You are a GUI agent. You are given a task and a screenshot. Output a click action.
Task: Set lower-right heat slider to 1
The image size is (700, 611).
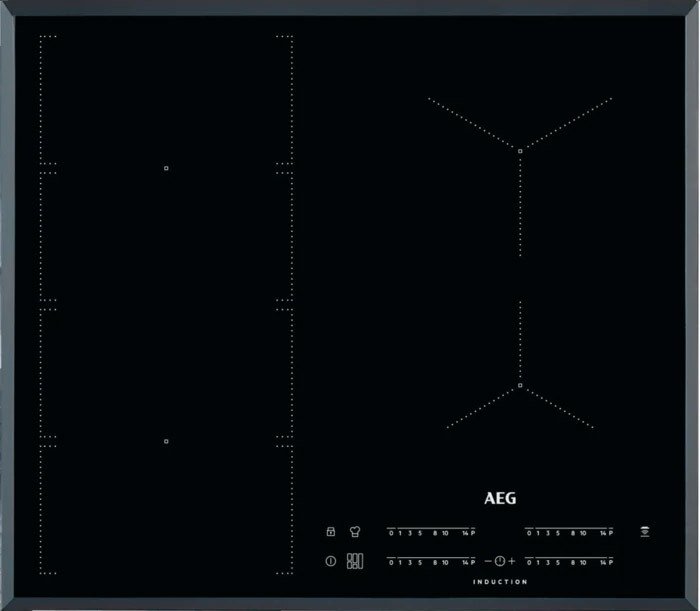(538, 563)
